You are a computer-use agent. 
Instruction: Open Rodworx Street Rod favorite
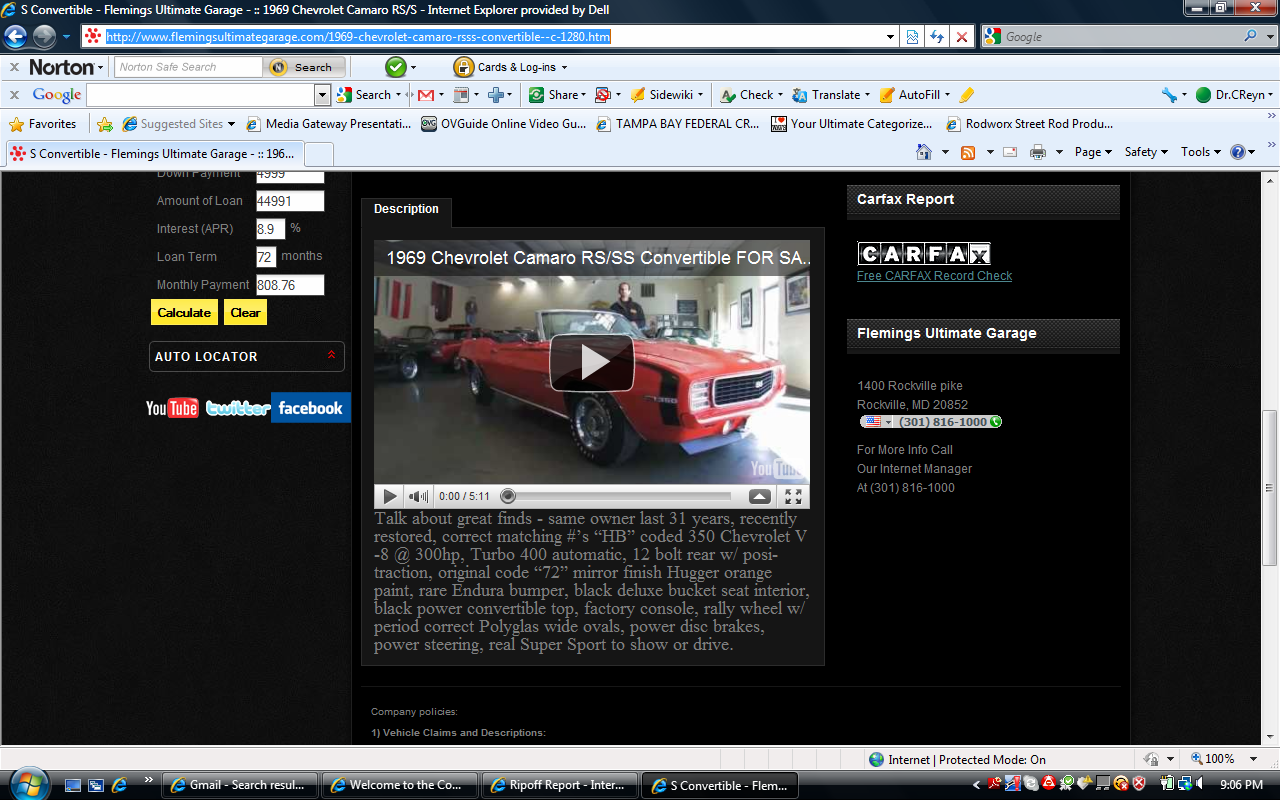(x=1030, y=124)
